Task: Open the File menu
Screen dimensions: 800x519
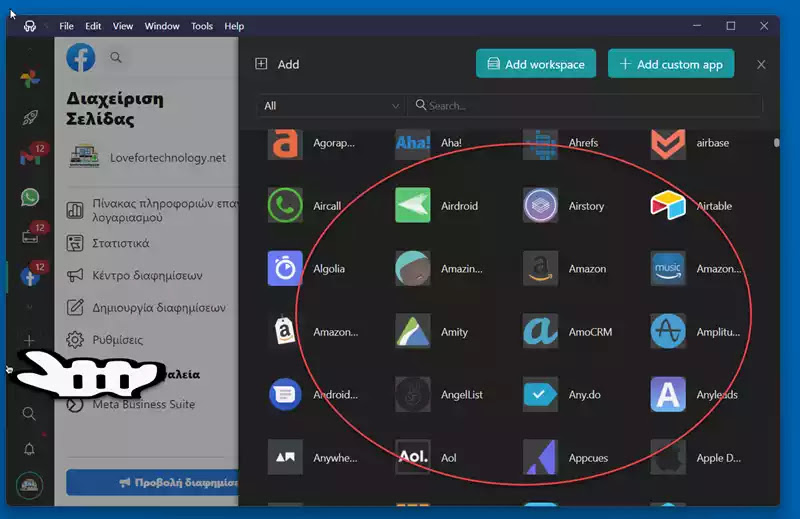Action: [66, 26]
